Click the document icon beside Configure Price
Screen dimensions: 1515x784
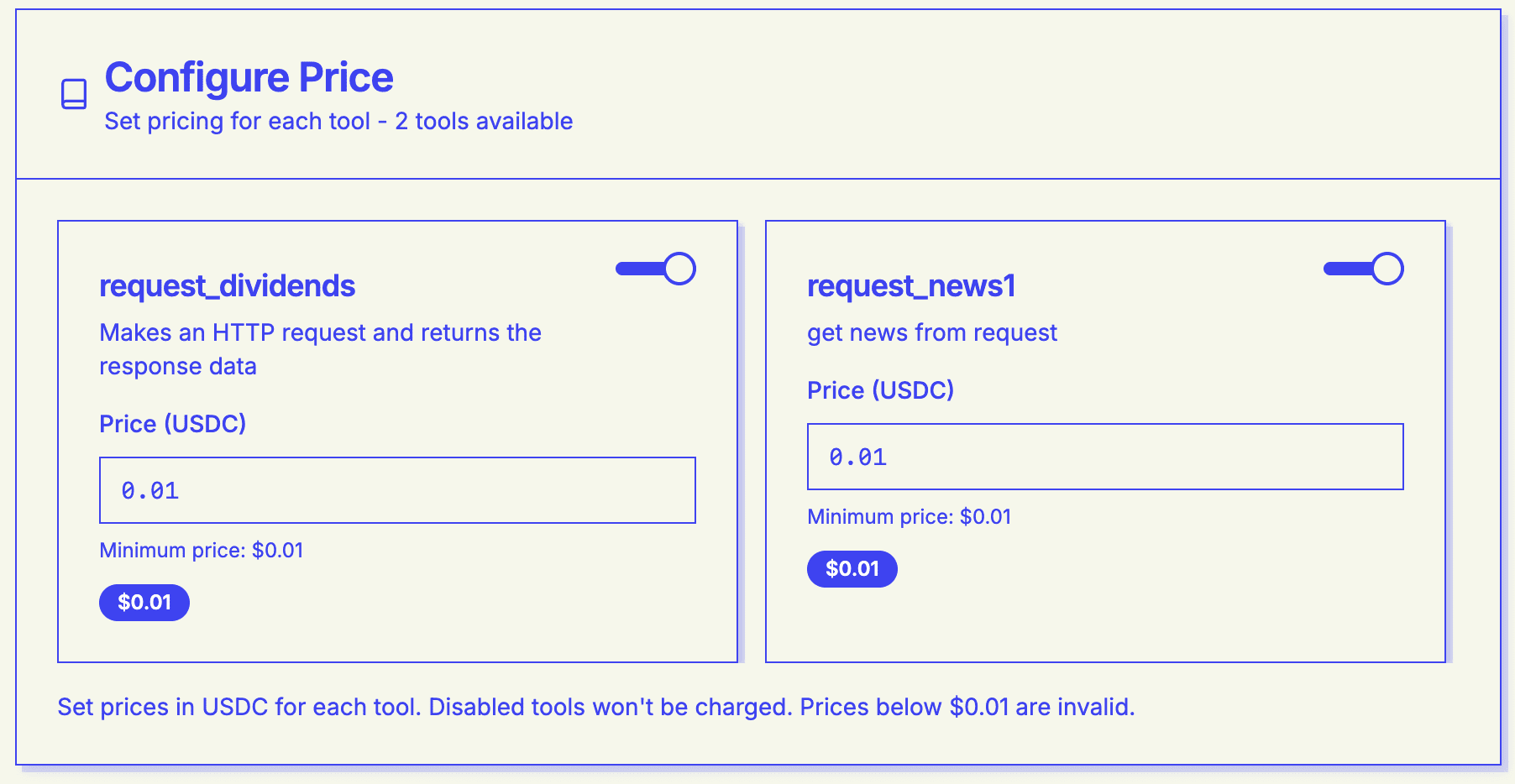pyautogui.click(x=72, y=94)
